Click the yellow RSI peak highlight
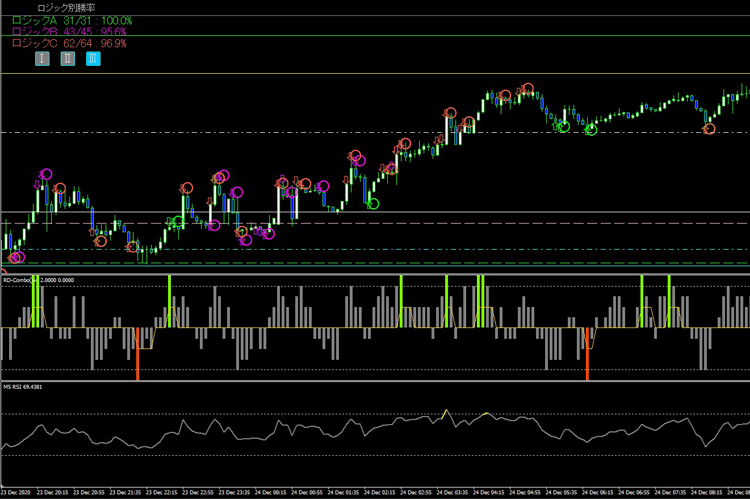The width and height of the screenshot is (750, 500). 445,410
